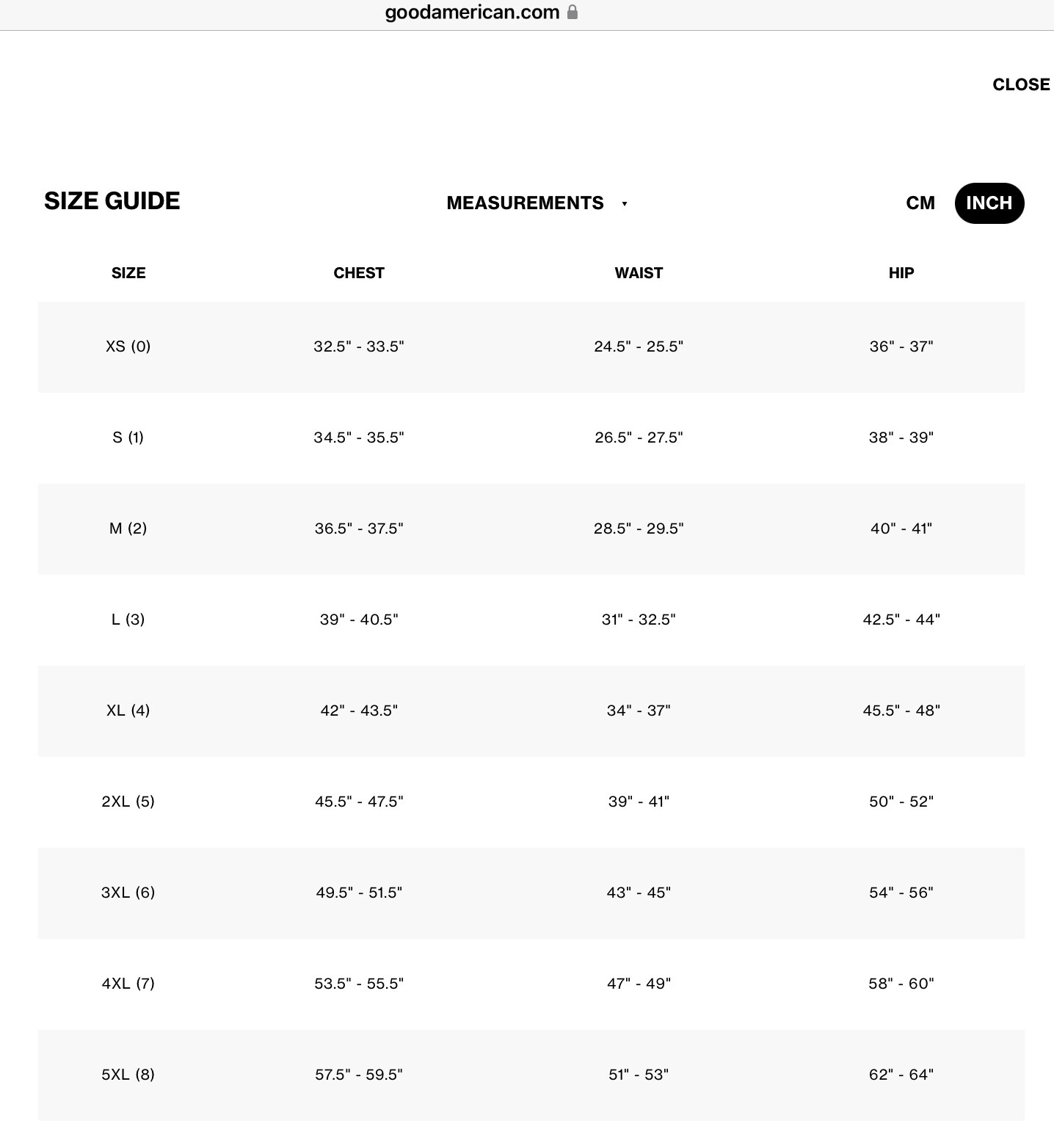Image resolution: width=1054 pixels, height=1148 pixels.
Task: Click the small arrow next to MEASUREMENTS
Action: [625, 204]
